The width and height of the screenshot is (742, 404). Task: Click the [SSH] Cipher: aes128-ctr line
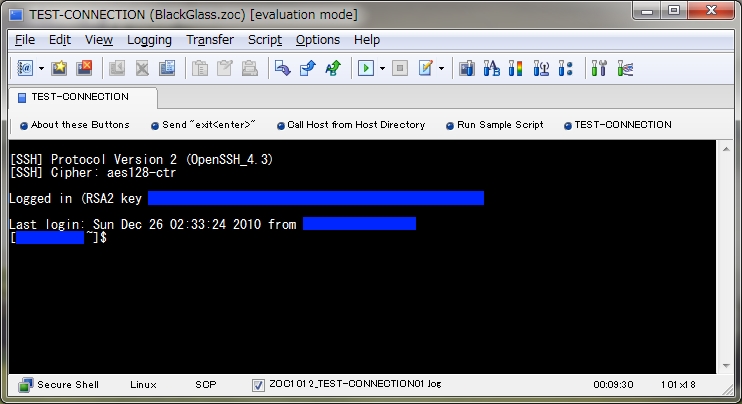[93, 173]
